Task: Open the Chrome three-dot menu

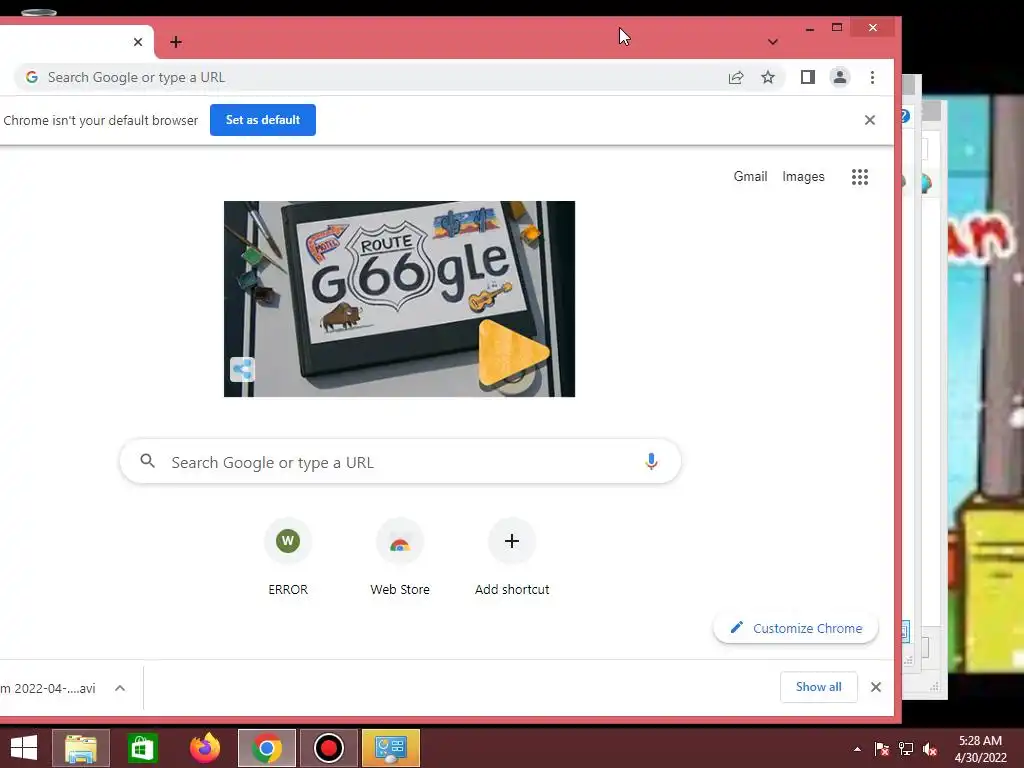Action: pyautogui.click(x=872, y=77)
